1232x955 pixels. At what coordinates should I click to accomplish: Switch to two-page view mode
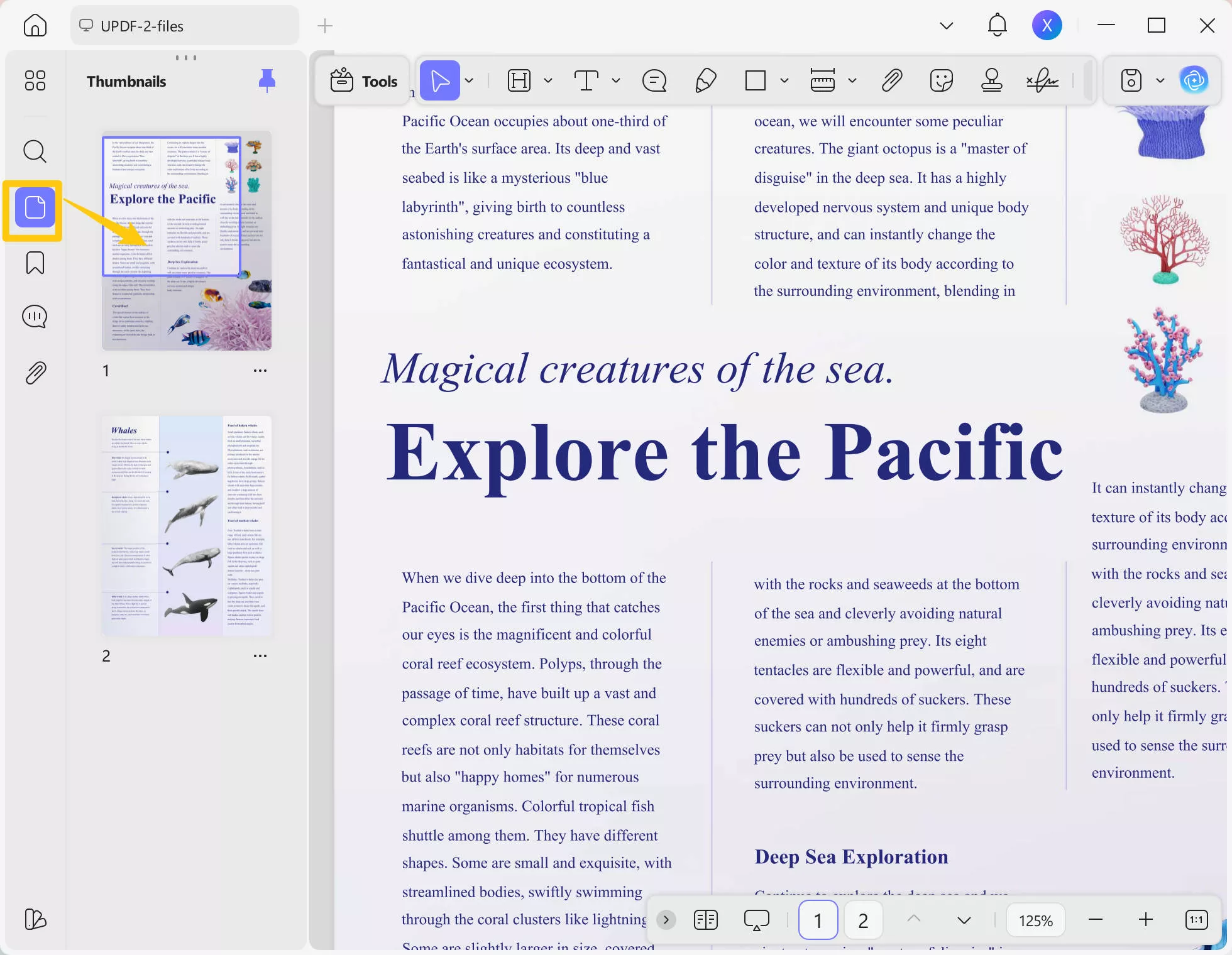click(x=705, y=919)
